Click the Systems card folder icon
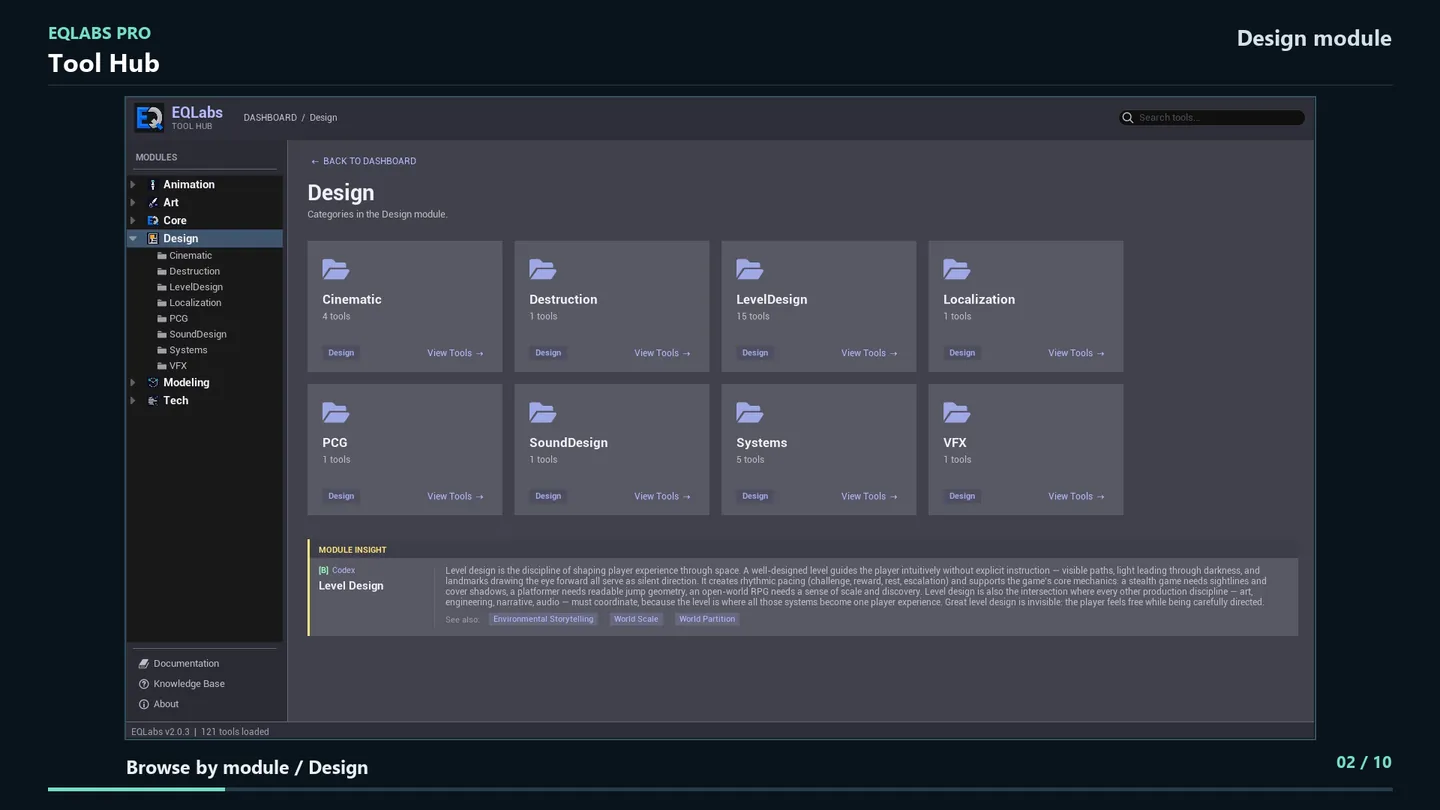The image size is (1440, 810). pyautogui.click(x=750, y=412)
